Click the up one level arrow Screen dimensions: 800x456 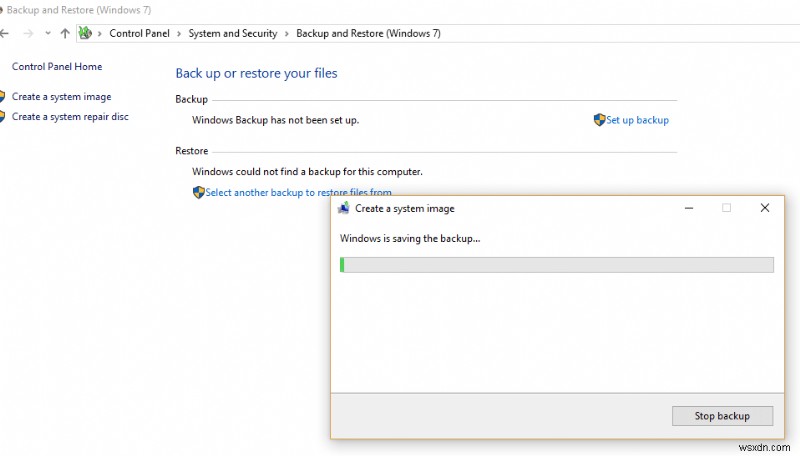pyautogui.click(x=65, y=33)
